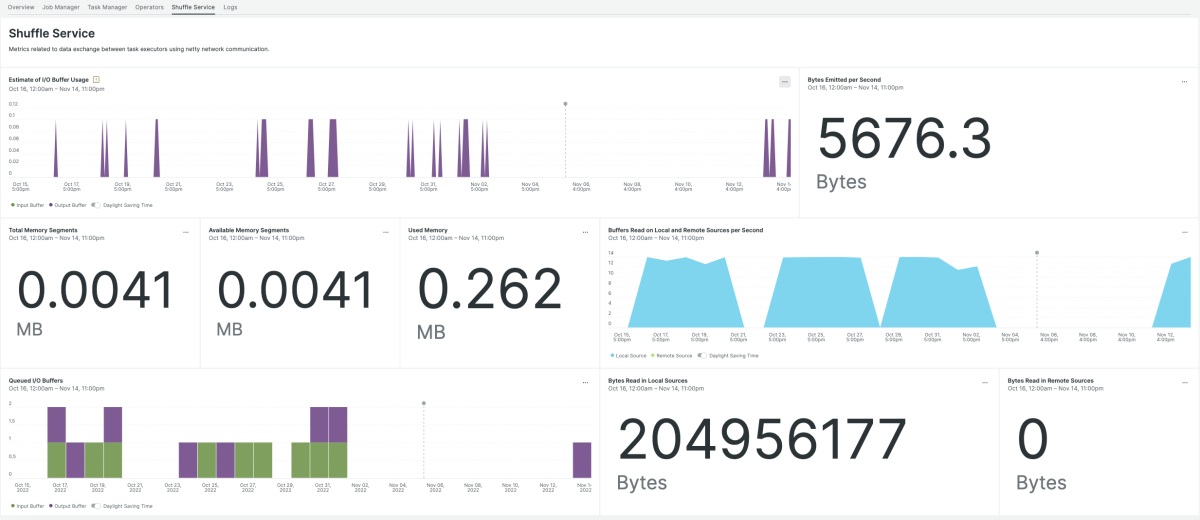Click Output Buffer legend in I/O Buffer Usage chart
The image size is (1200, 520).
click(66, 204)
